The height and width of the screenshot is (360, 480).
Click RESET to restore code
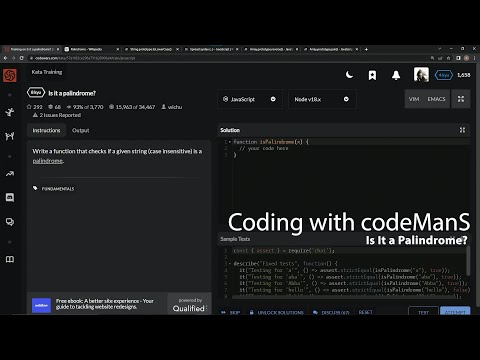365,312
